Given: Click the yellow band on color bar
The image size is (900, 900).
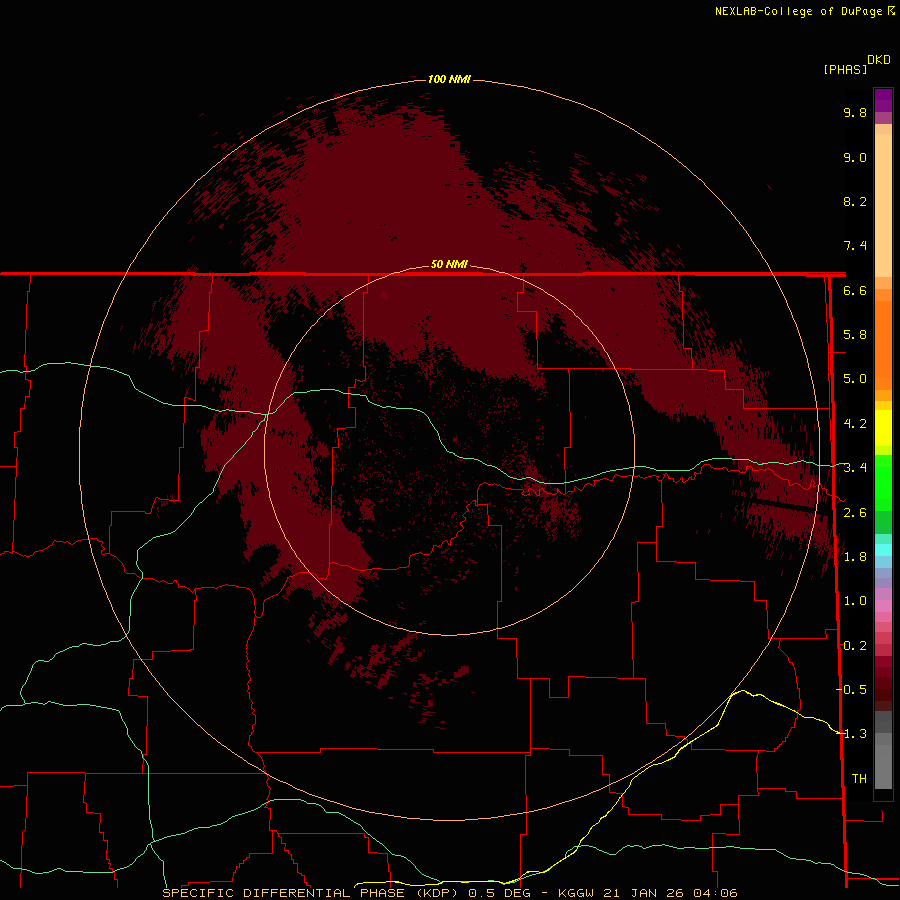Looking at the screenshot, I should 883,428.
